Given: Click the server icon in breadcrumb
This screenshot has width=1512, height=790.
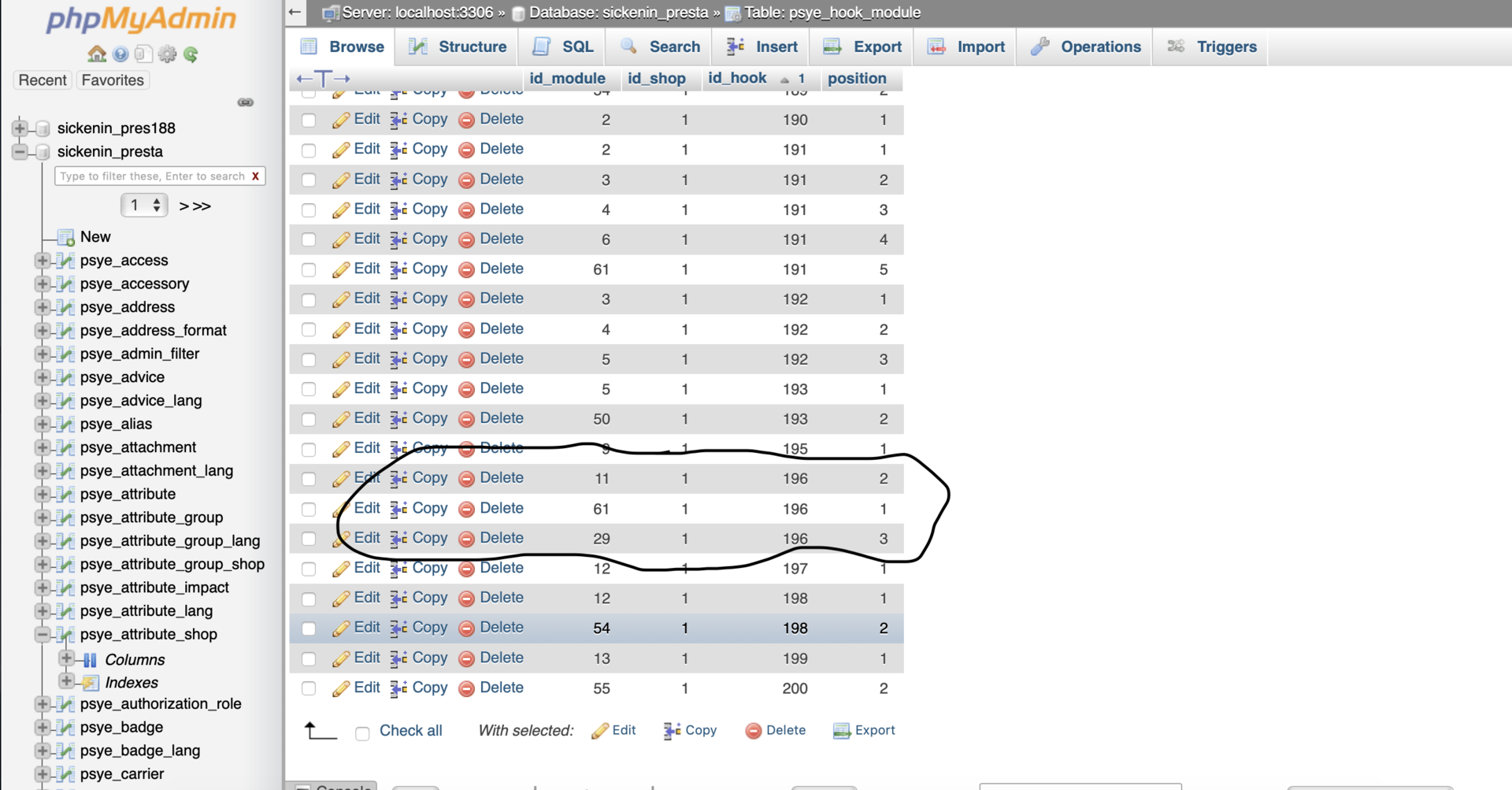Looking at the screenshot, I should point(331,13).
